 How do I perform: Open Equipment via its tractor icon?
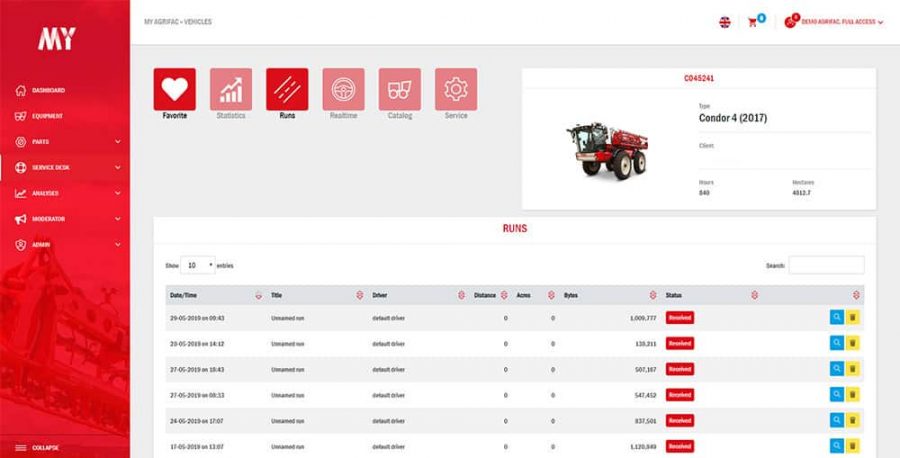point(21,116)
